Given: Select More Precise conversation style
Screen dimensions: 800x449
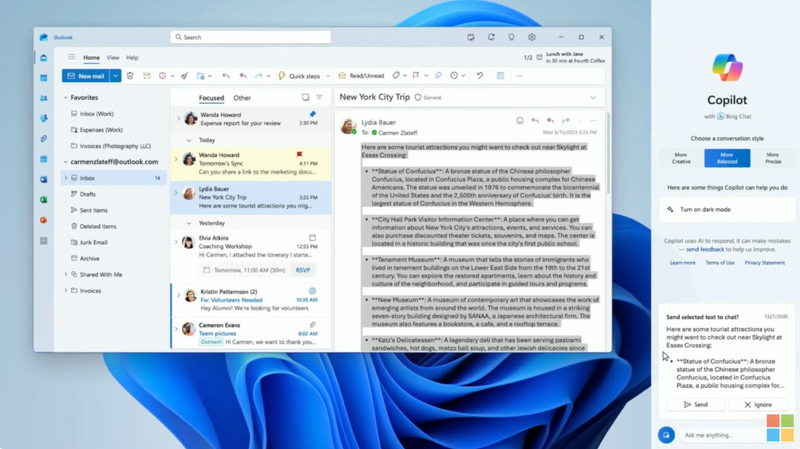Looking at the screenshot, I should click(773, 158).
